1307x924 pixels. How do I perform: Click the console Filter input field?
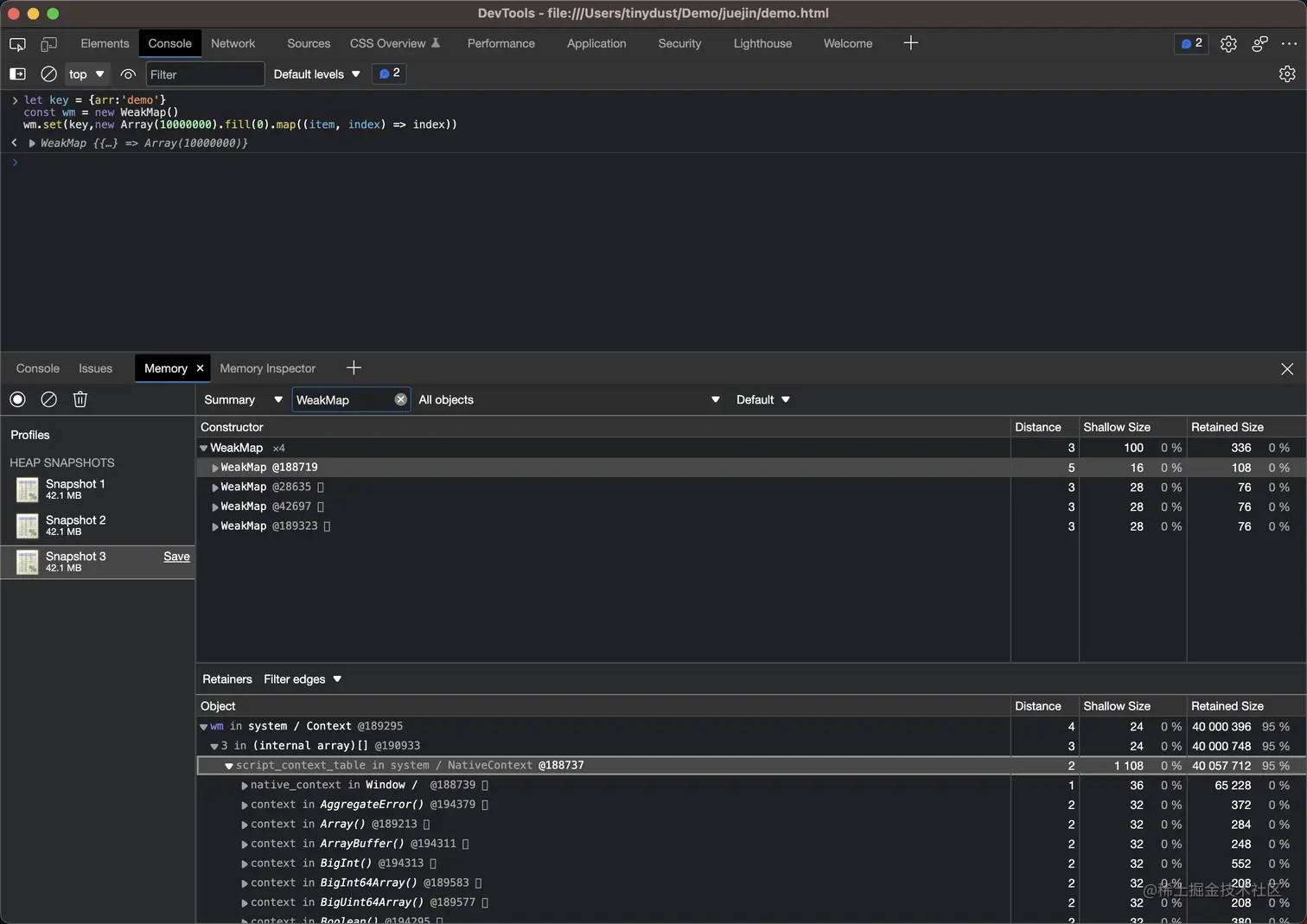click(x=205, y=74)
